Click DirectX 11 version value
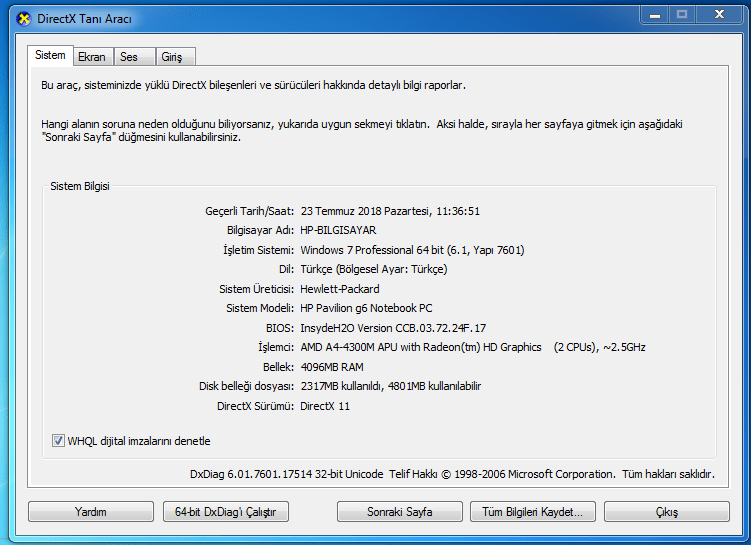Image resolution: width=751 pixels, height=545 pixels. (325, 407)
